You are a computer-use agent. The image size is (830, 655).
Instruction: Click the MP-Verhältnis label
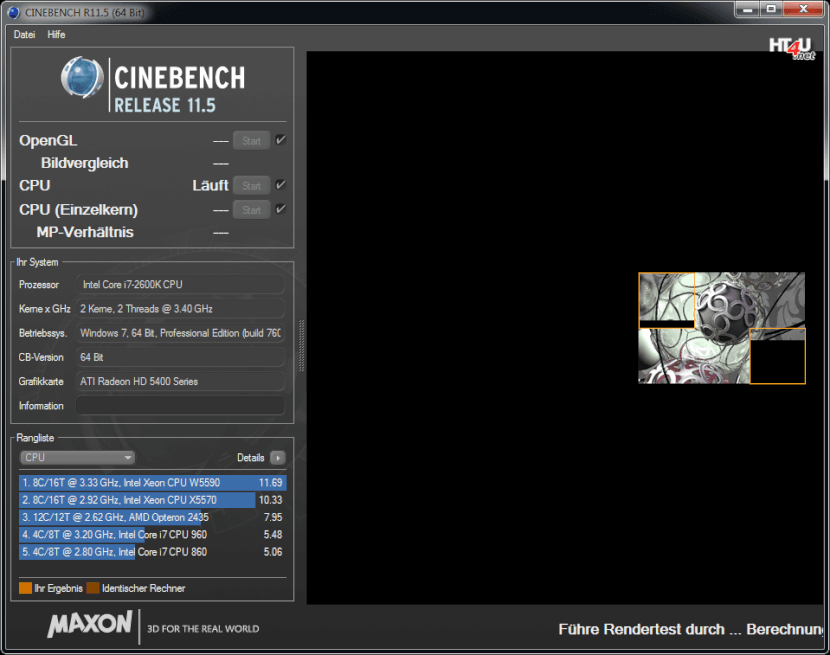[x=85, y=232]
